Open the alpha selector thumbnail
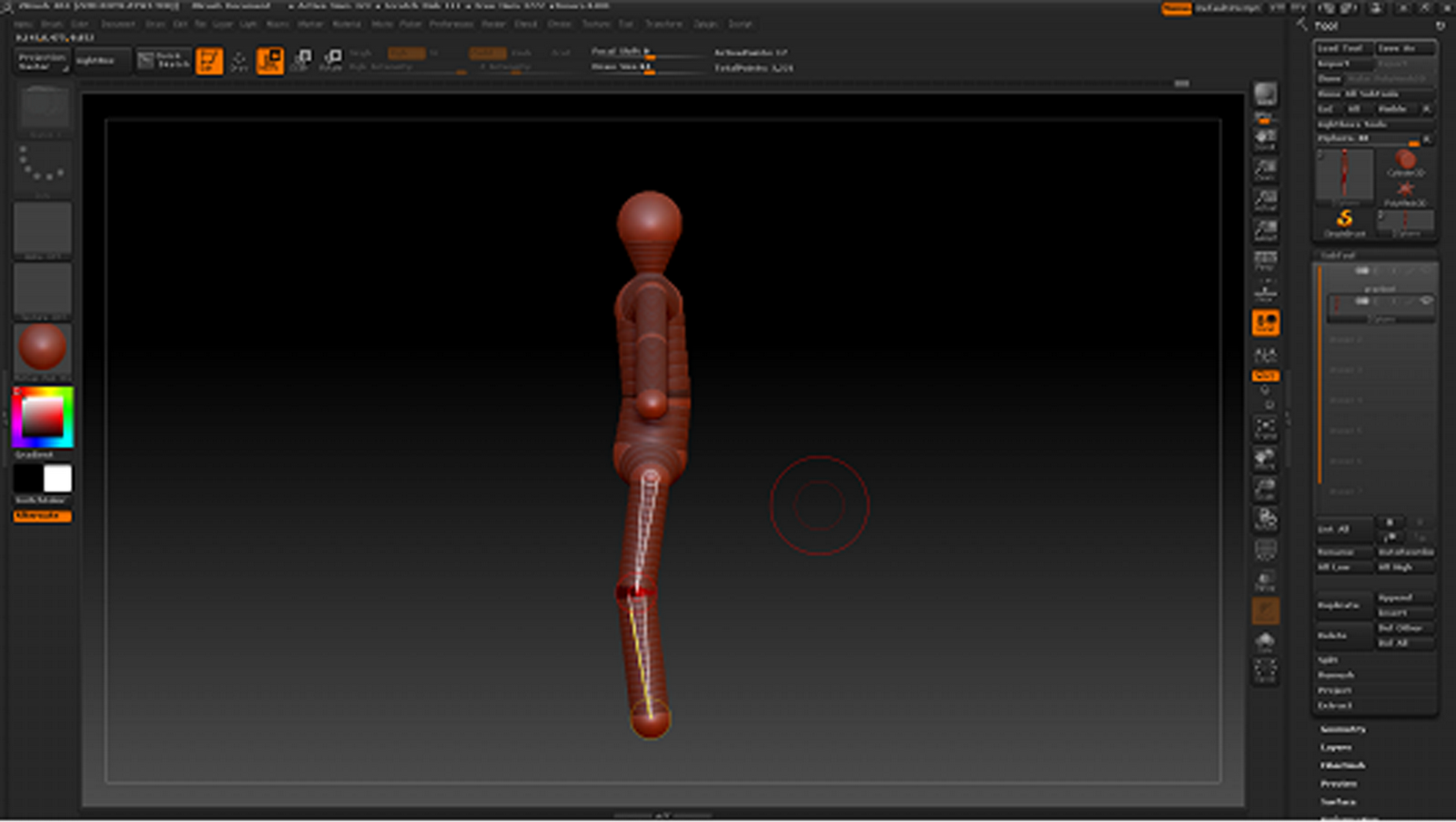This screenshot has height=822, width=1456. click(x=42, y=229)
